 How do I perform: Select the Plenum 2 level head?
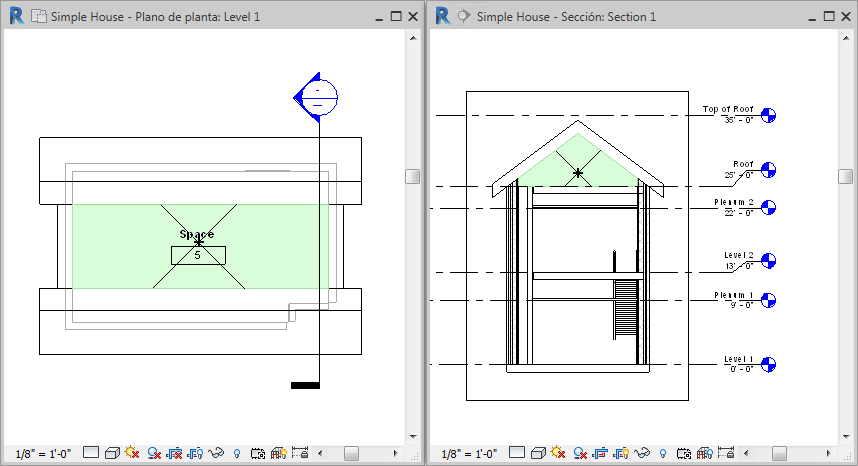click(768, 208)
